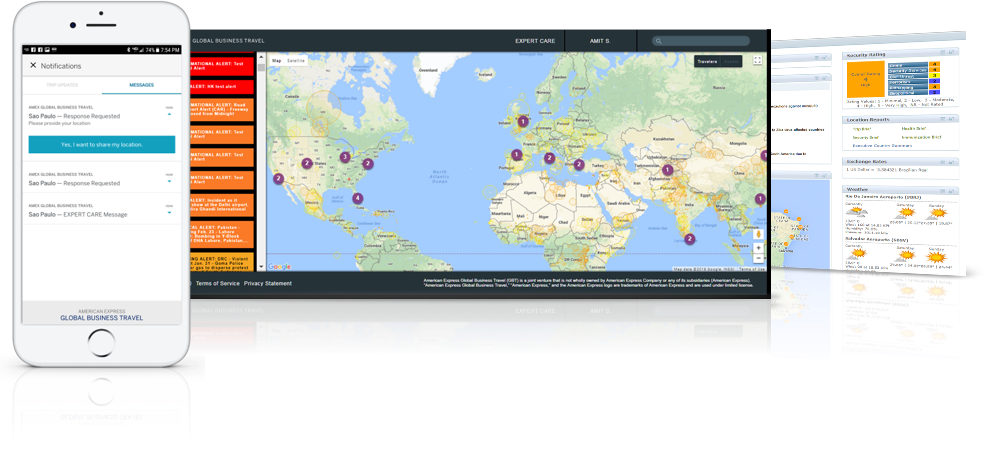The width and height of the screenshot is (986, 458).
Task: Click the traveler cluster marker labeled 3
Action: point(345,157)
